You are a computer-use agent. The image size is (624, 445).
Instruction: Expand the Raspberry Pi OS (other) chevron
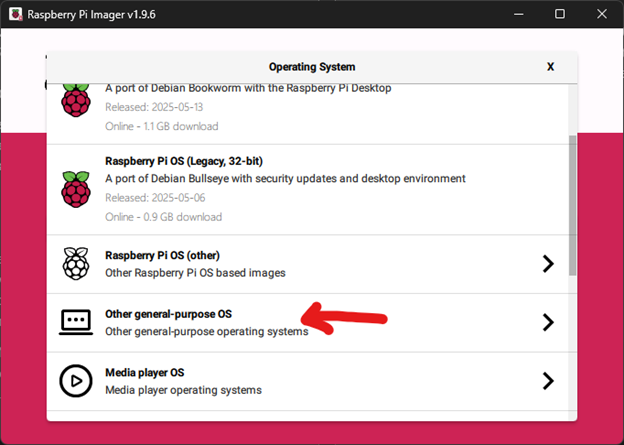click(548, 263)
